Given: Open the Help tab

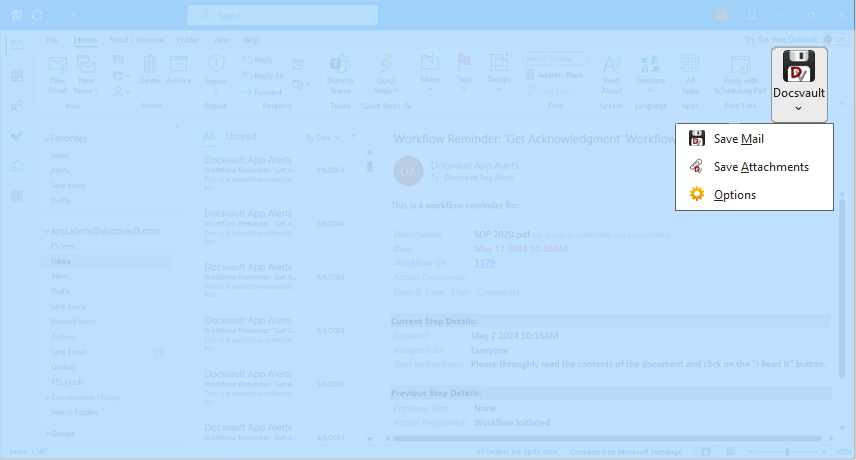Looking at the screenshot, I should [250, 40].
